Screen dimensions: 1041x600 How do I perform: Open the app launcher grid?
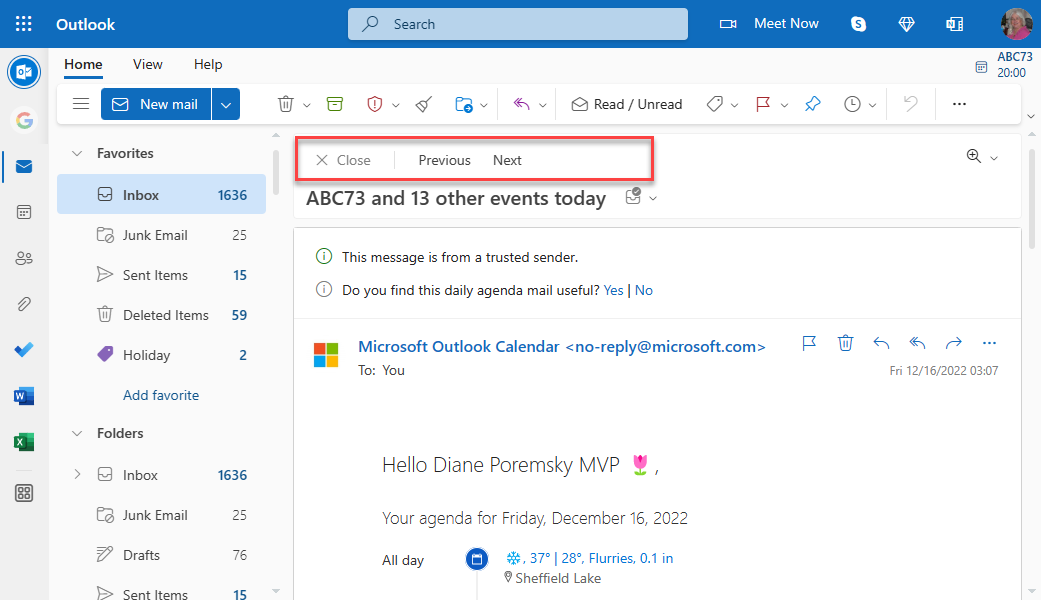click(x=24, y=24)
